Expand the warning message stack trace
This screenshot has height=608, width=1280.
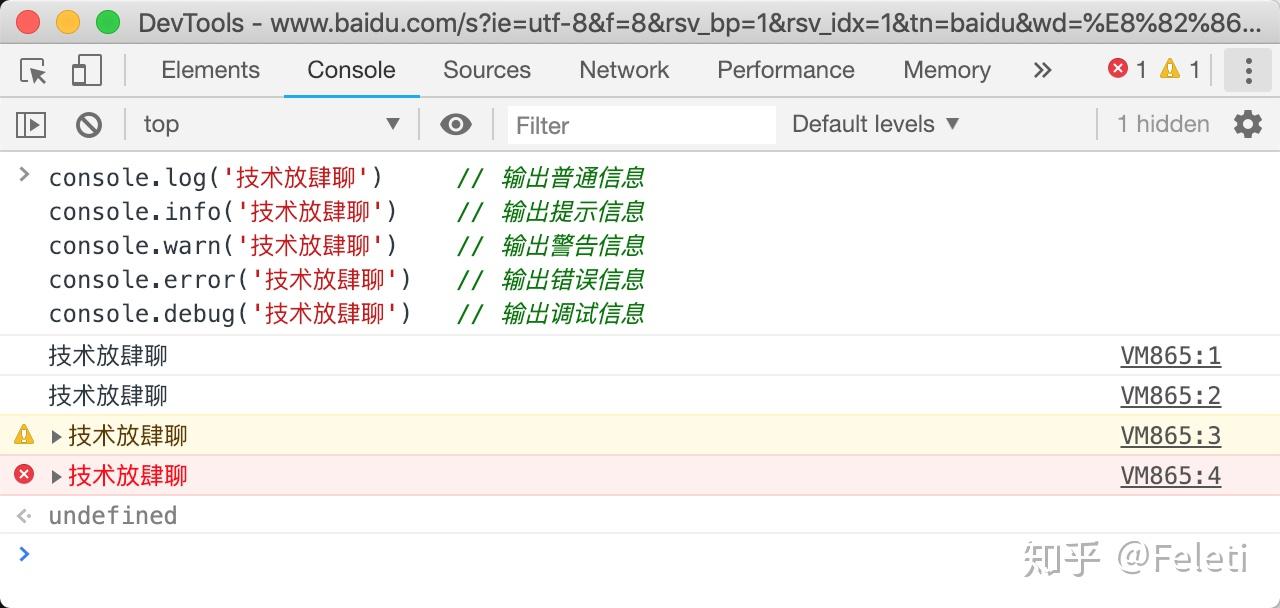click(56, 436)
